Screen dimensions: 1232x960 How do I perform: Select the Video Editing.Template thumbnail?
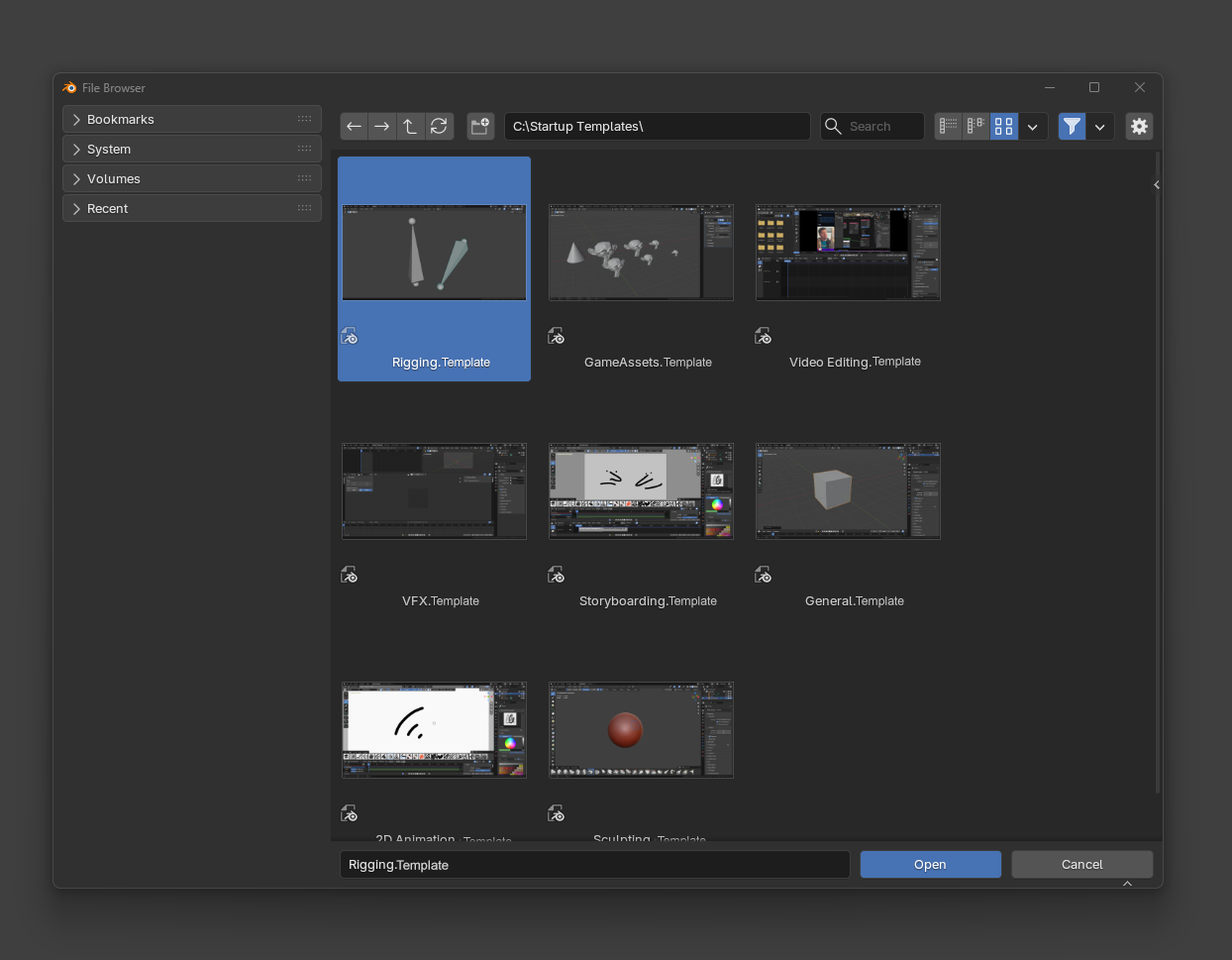tap(848, 253)
